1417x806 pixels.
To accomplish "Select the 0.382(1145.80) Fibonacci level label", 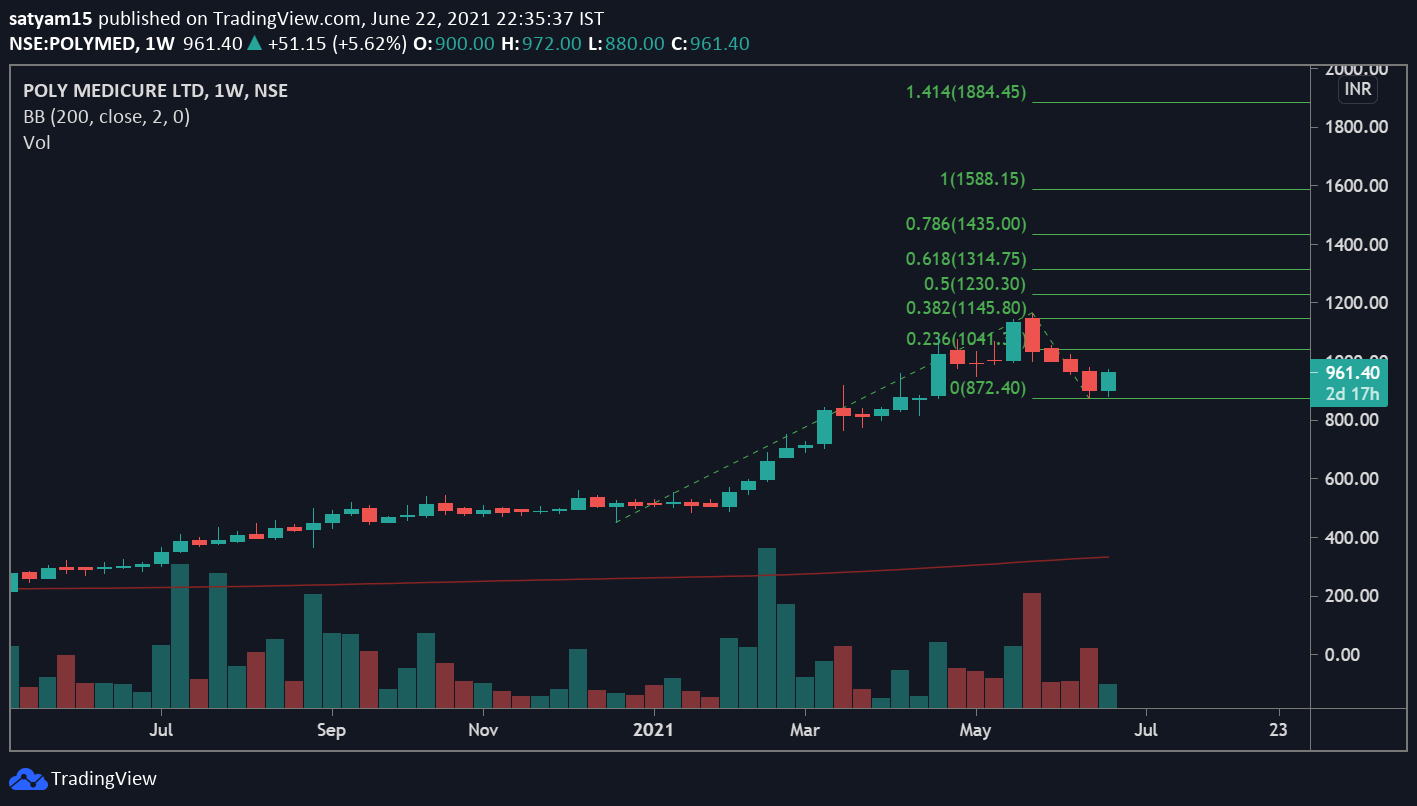I will click(966, 308).
